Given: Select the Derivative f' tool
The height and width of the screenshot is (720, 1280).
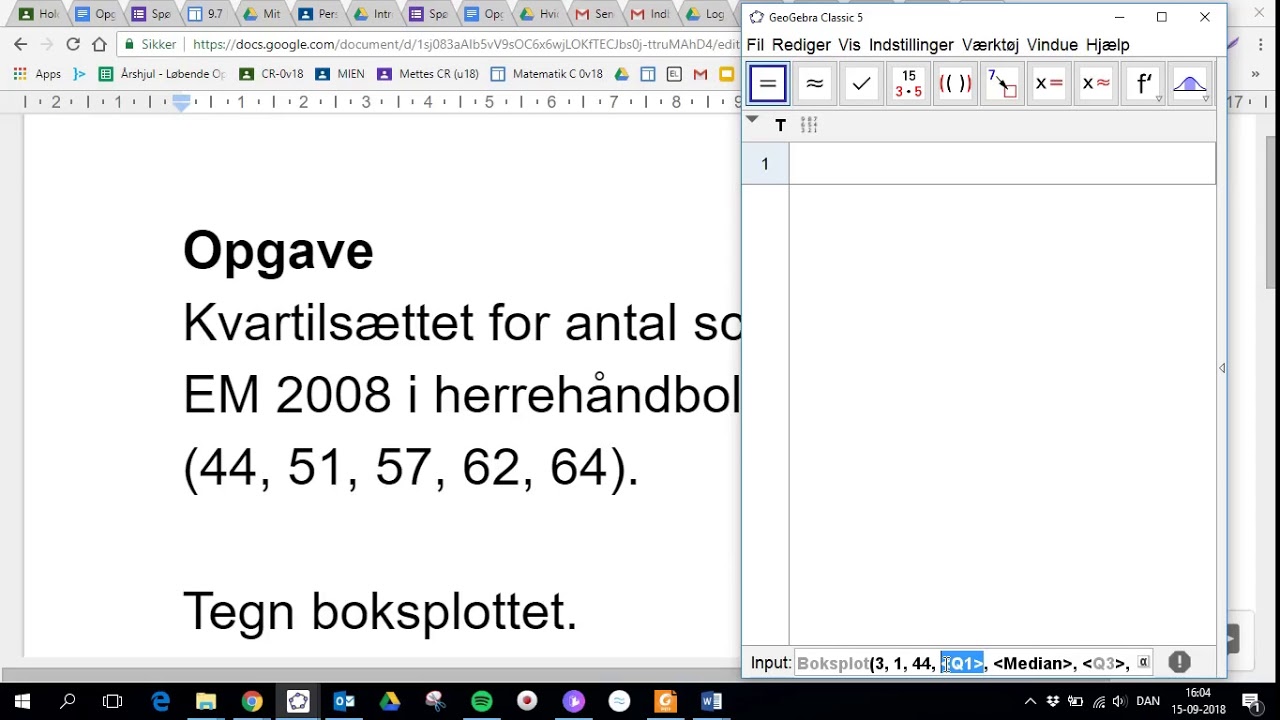Looking at the screenshot, I should [x=1142, y=84].
